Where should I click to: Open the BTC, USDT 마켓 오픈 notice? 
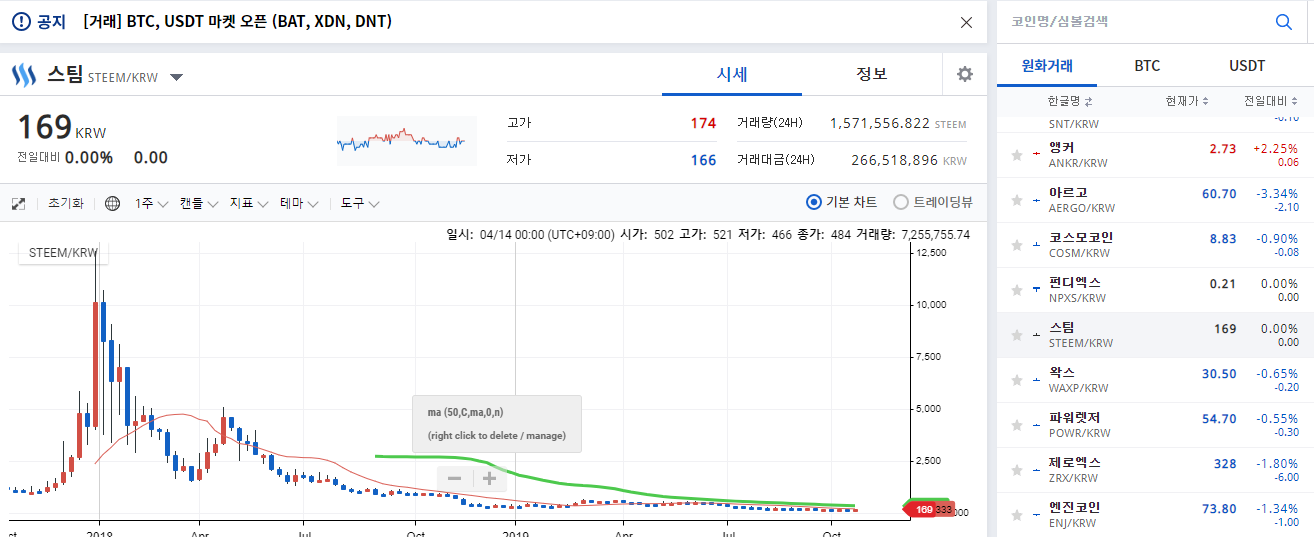tap(237, 22)
